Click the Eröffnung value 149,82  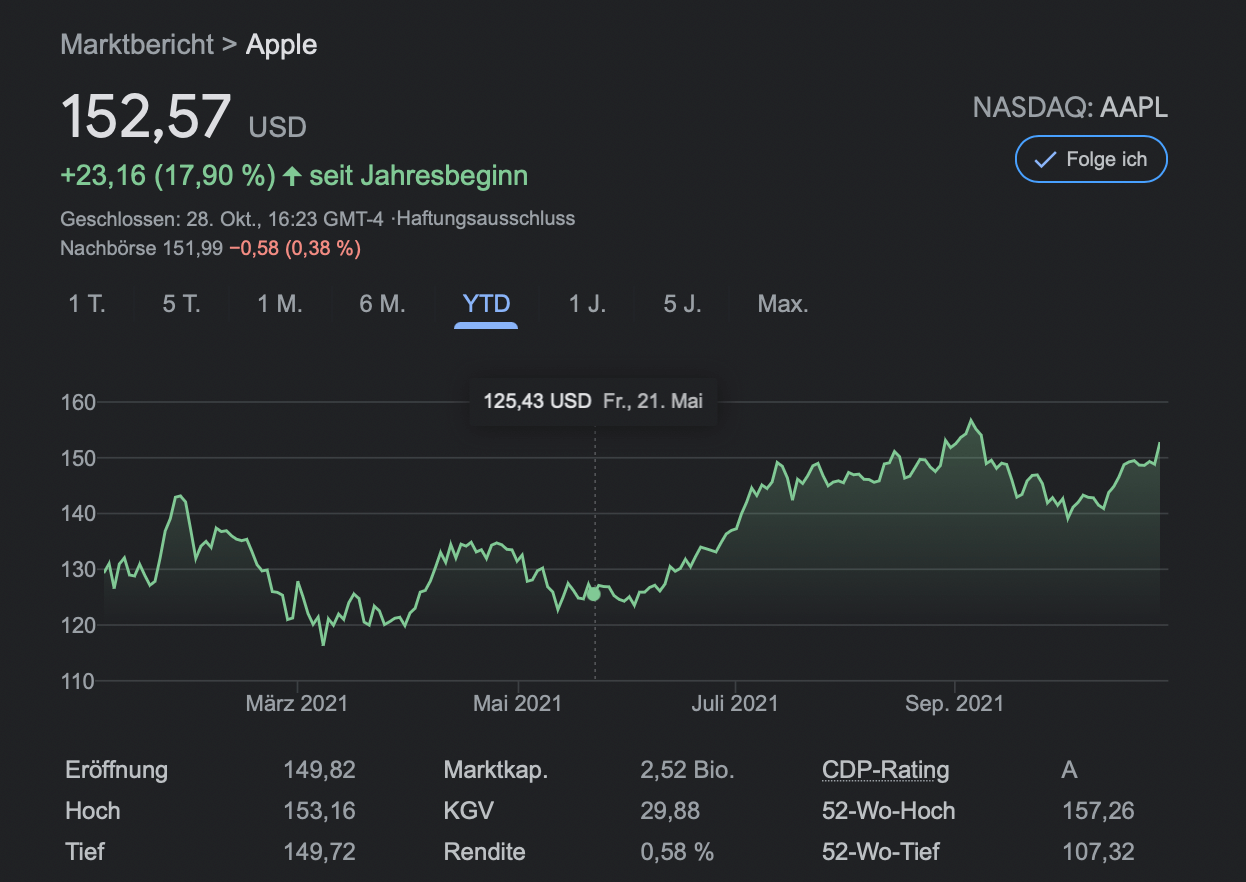coord(319,770)
